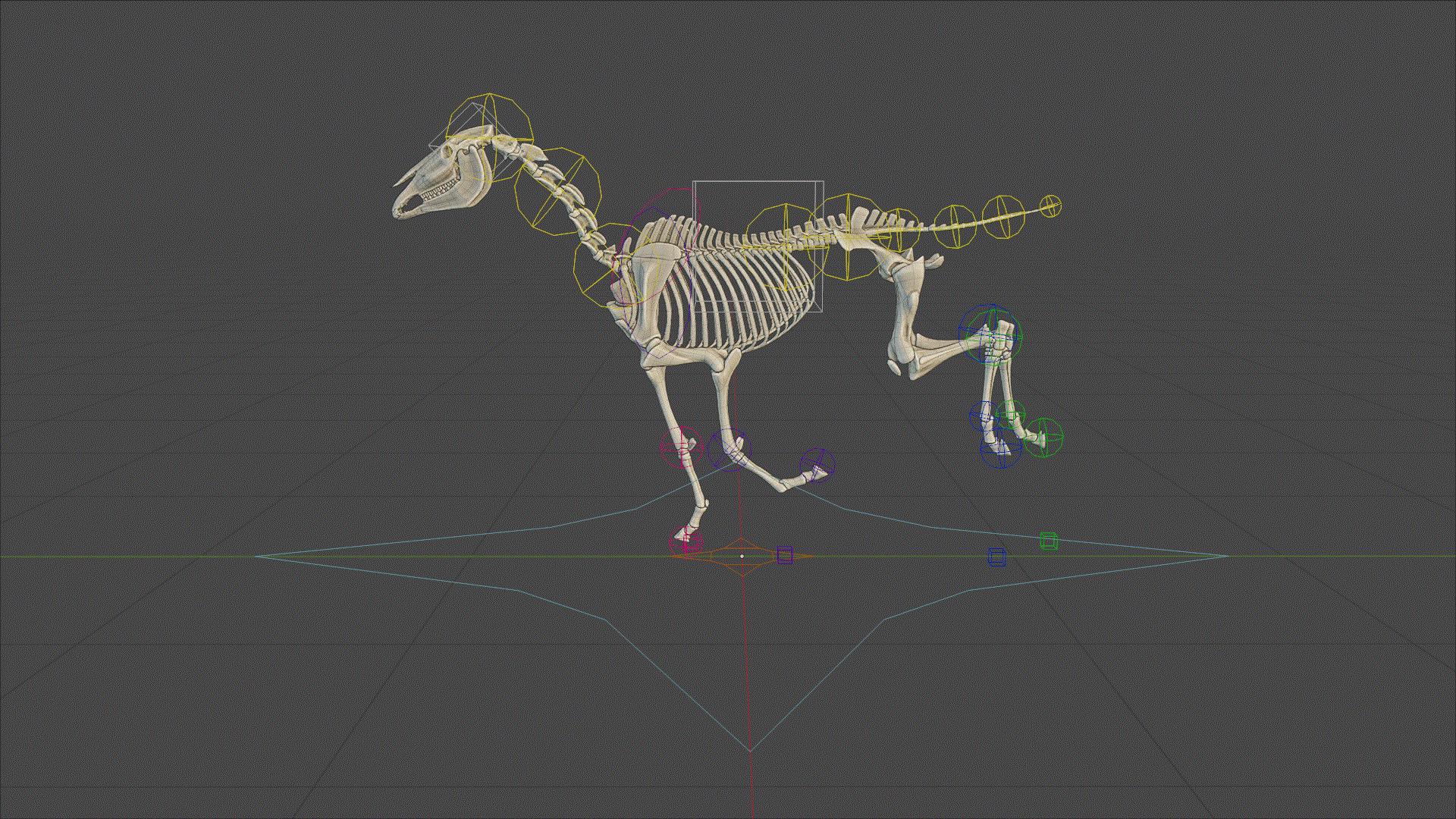
Task: Select the purple front knee control sphere
Action: [x=728, y=447]
